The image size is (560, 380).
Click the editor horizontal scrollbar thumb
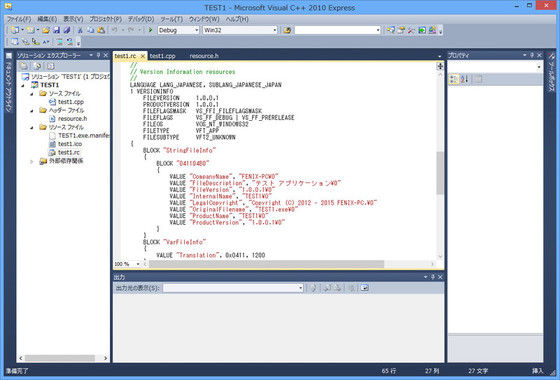266,264
